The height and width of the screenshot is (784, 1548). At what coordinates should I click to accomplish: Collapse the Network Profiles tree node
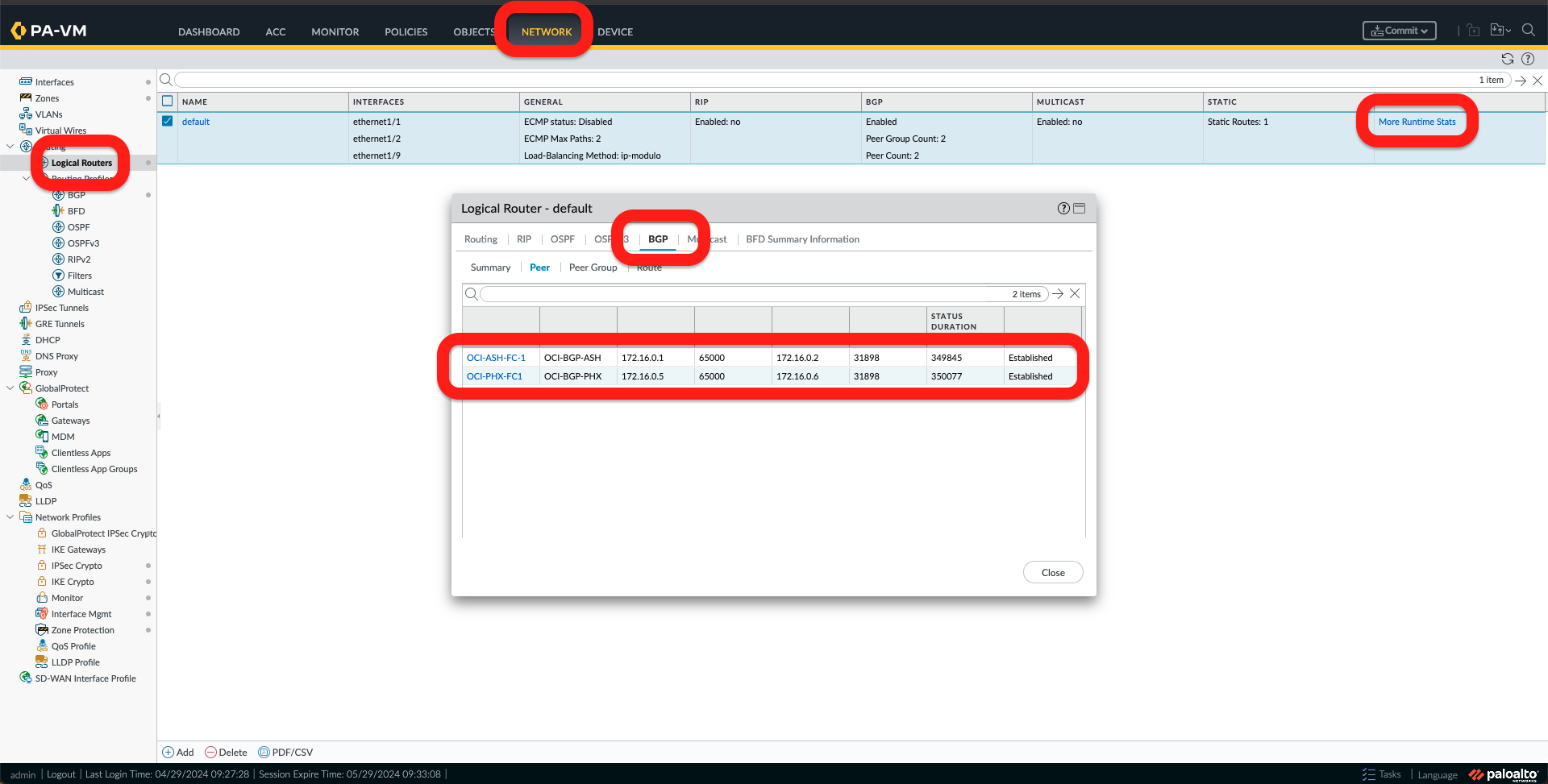point(10,517)
